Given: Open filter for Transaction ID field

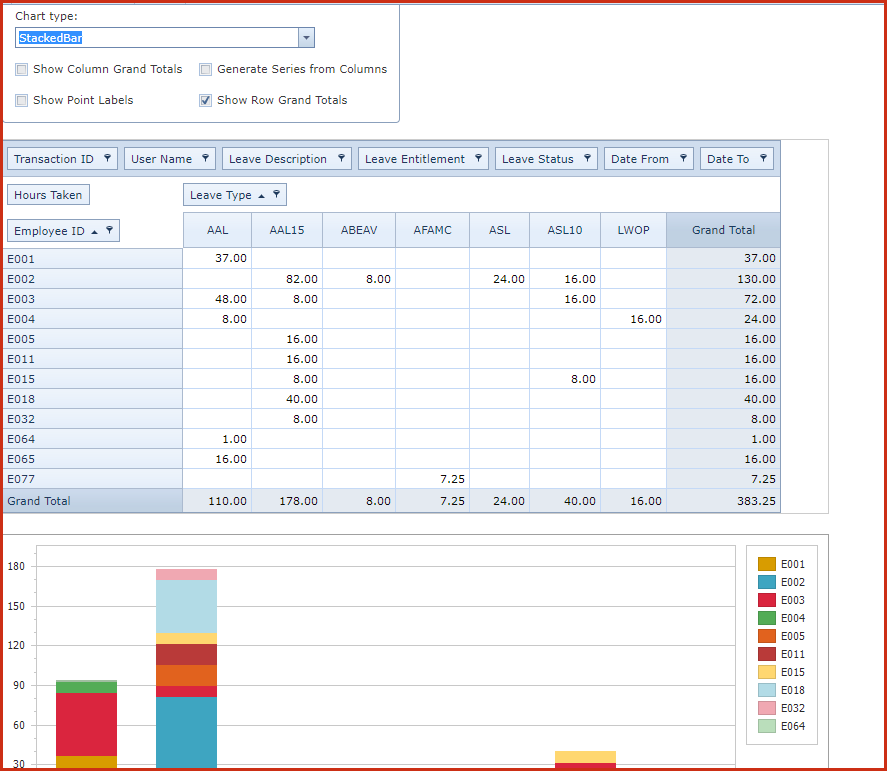Looking at the screenshot, I should (107, 158).
